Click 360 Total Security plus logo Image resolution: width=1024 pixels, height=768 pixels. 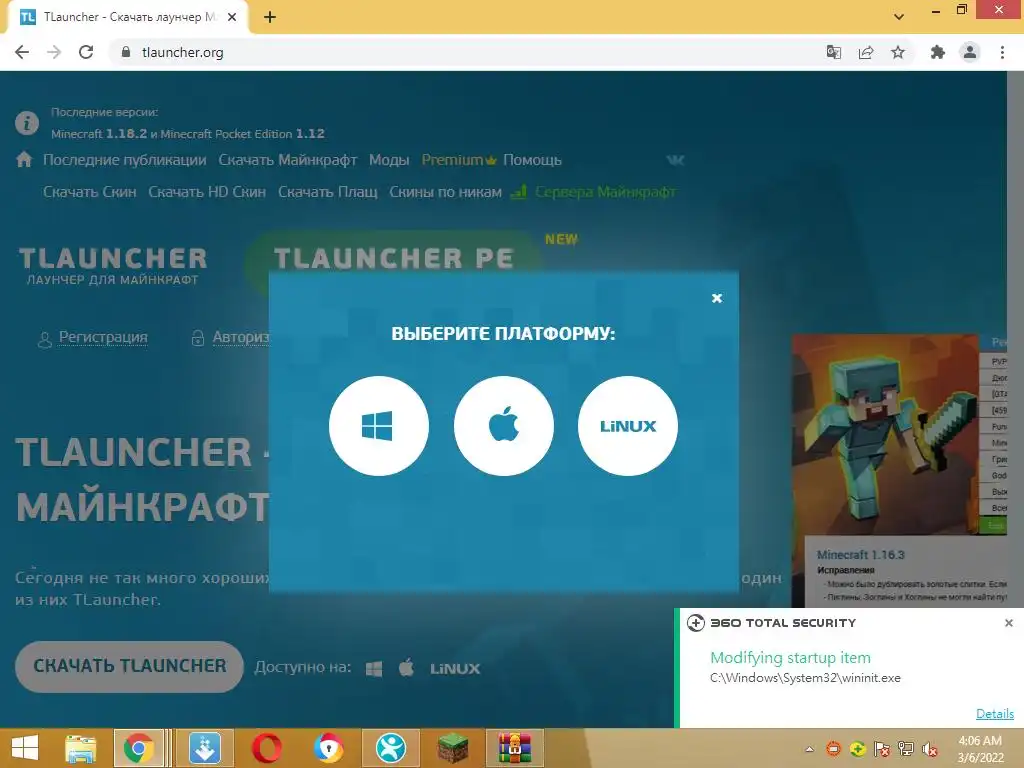click(x=696, y=623)
